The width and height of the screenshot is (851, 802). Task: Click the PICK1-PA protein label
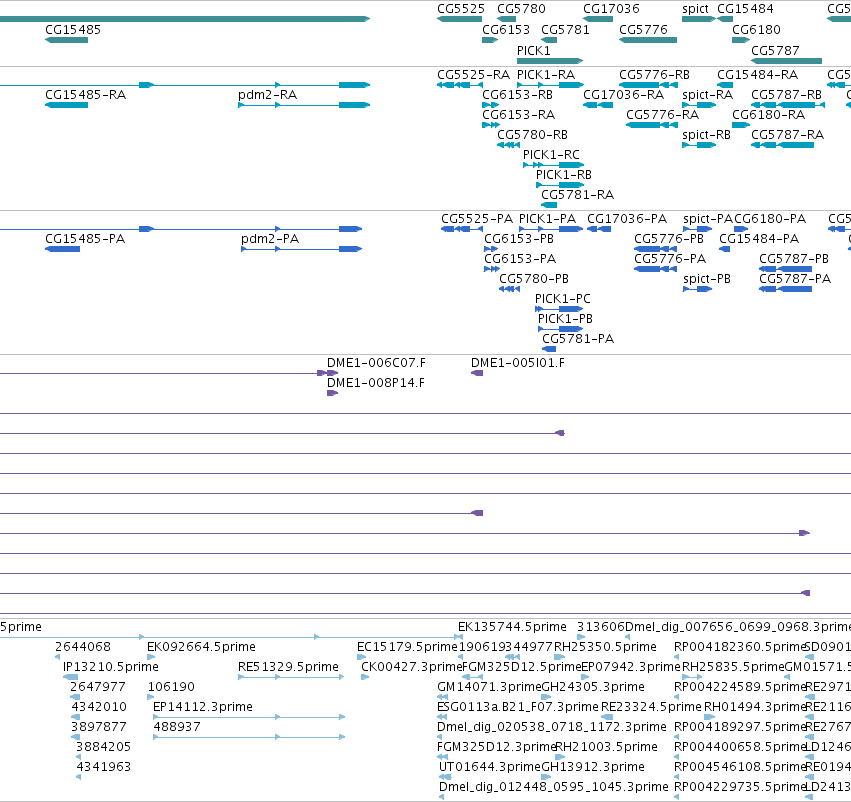(x=547, y=219)
